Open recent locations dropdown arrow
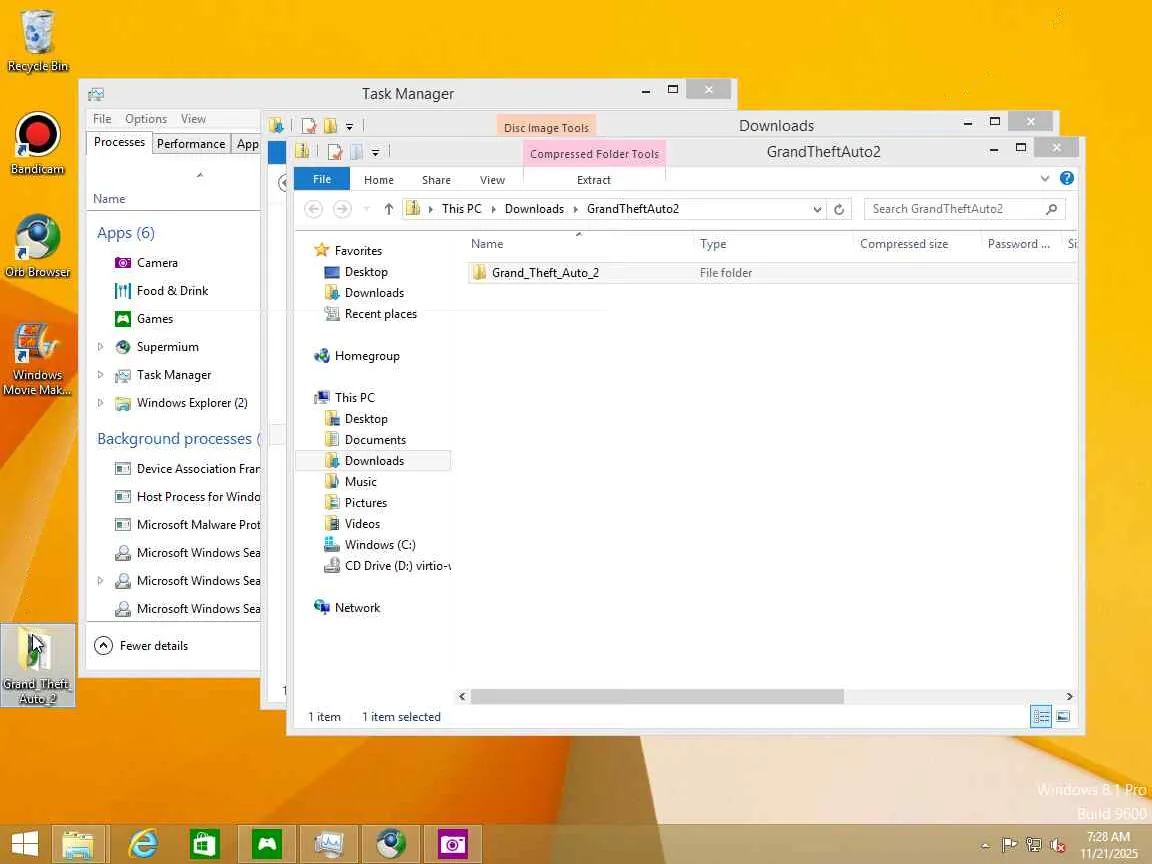 pos(367,209)
